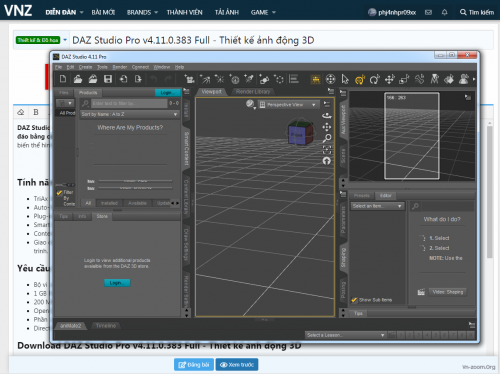This screenshot has height=374, width=500.
Task: Click the viewport Reset camera control
Action: (327, 161)
